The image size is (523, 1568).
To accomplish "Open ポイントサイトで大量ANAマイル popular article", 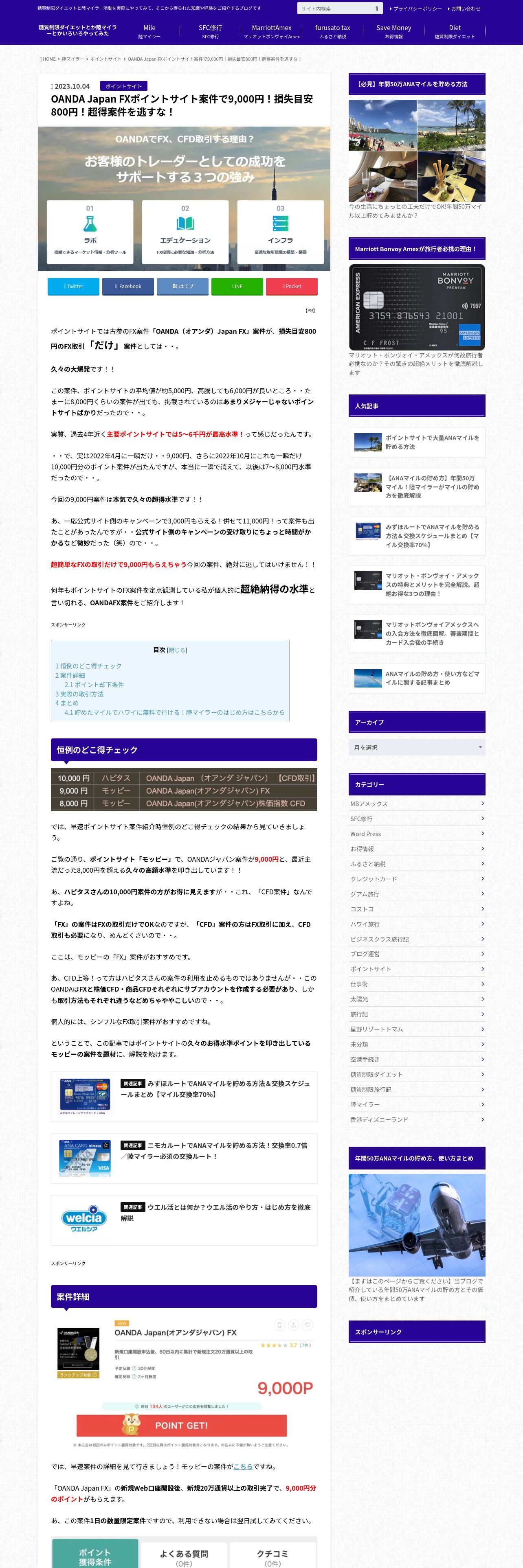I will point(416,442).
